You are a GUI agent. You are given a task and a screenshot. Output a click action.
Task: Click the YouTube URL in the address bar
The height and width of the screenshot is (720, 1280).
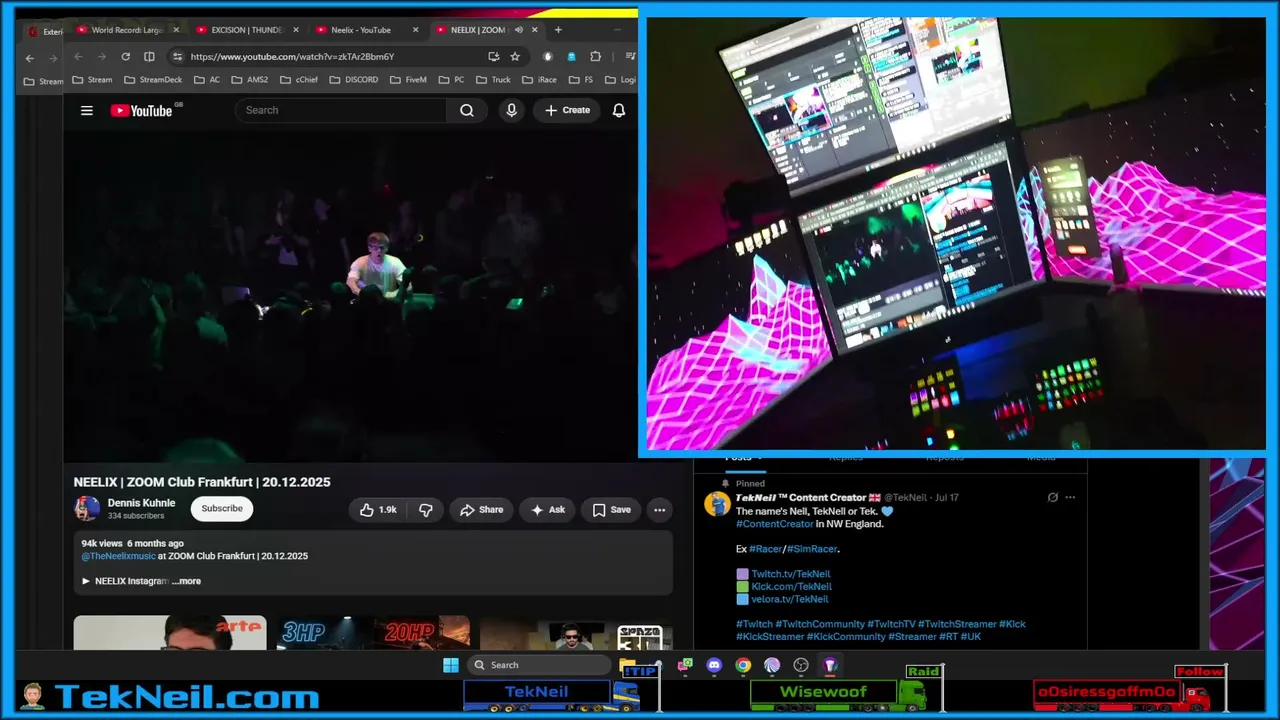(x=292, y=57)
